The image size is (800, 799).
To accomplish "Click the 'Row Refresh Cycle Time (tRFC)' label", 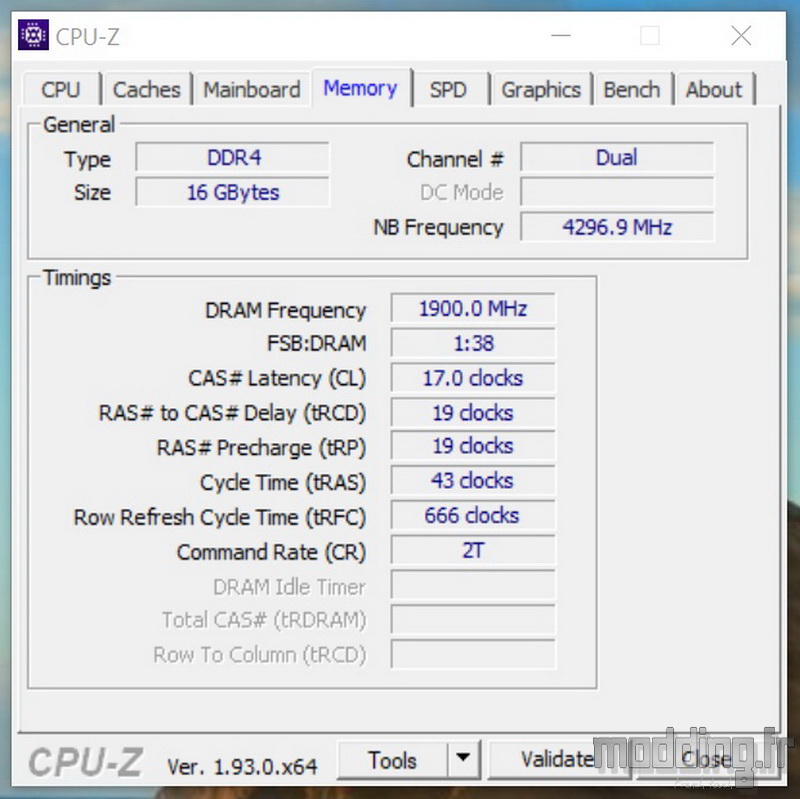I will point(220,517).
